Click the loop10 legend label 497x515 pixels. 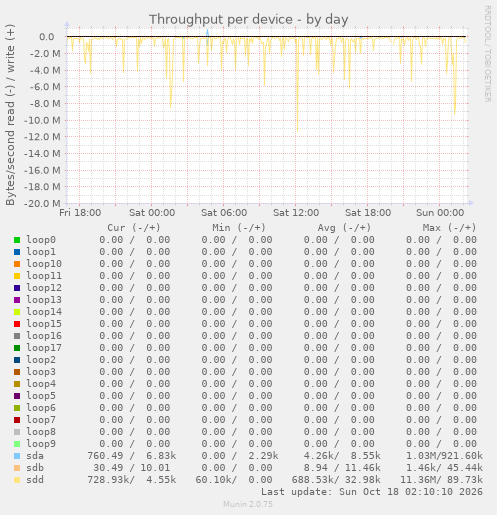tap(44, 264)
